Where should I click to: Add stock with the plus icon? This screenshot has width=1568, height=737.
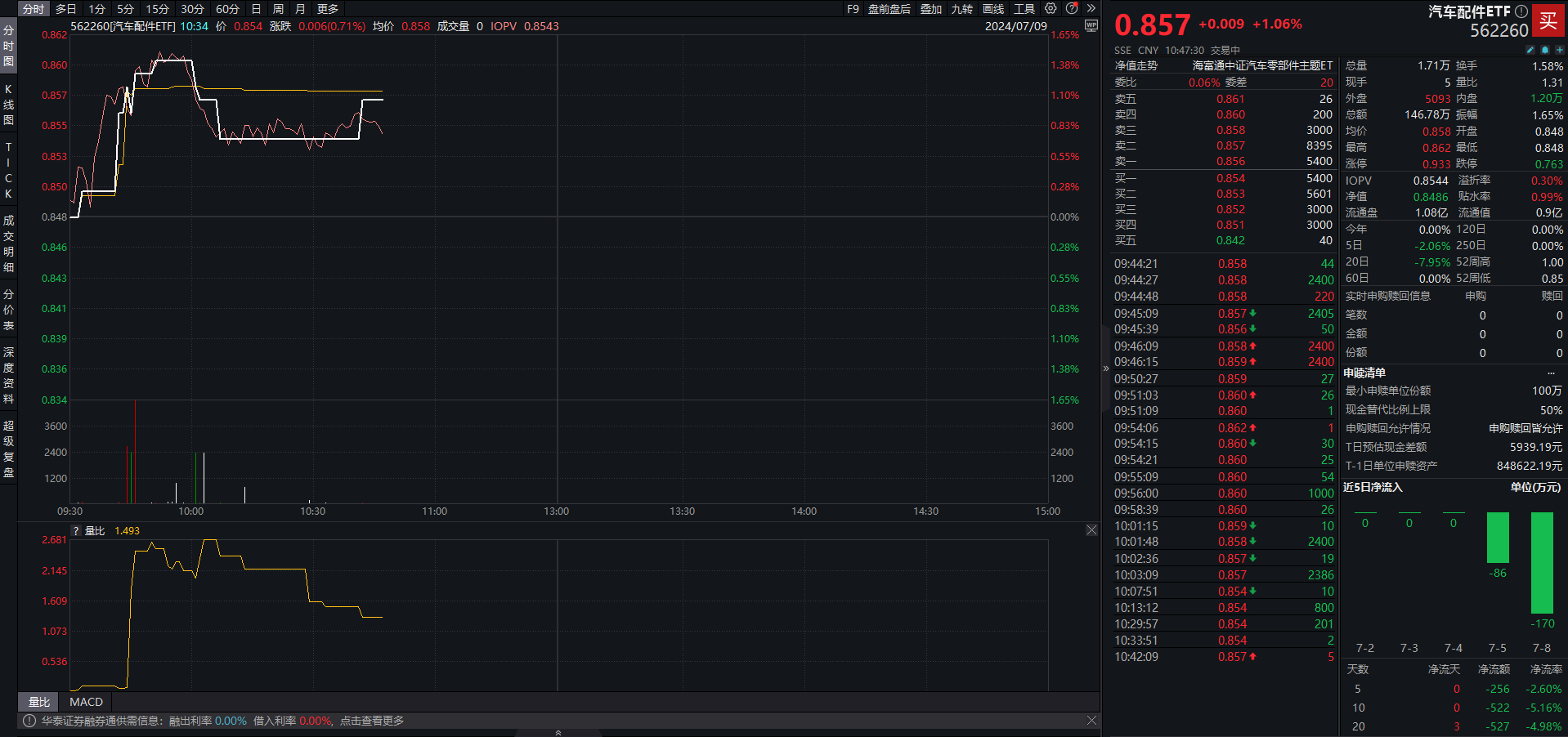pos(1559,50)
